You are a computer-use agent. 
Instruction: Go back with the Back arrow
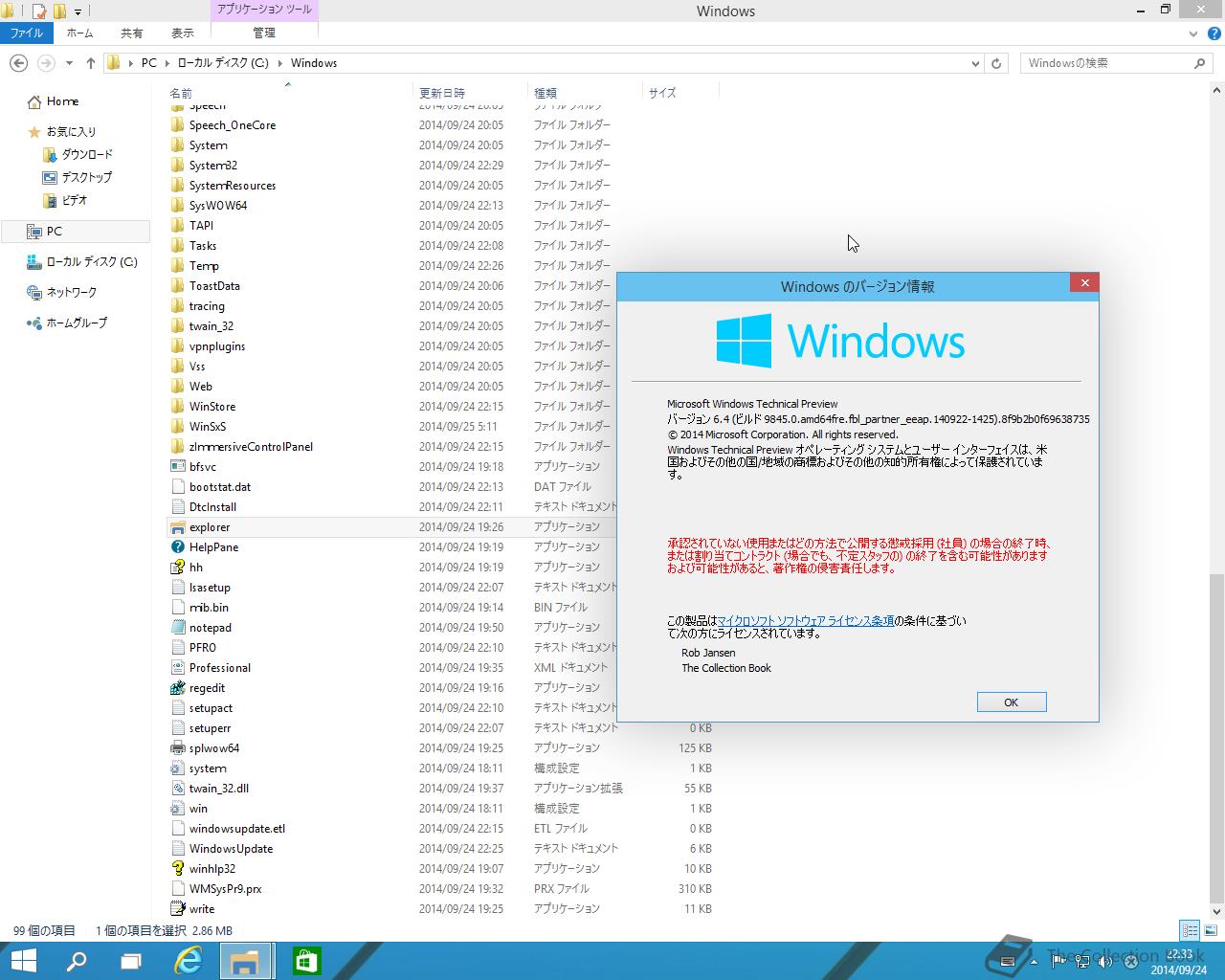18,63
